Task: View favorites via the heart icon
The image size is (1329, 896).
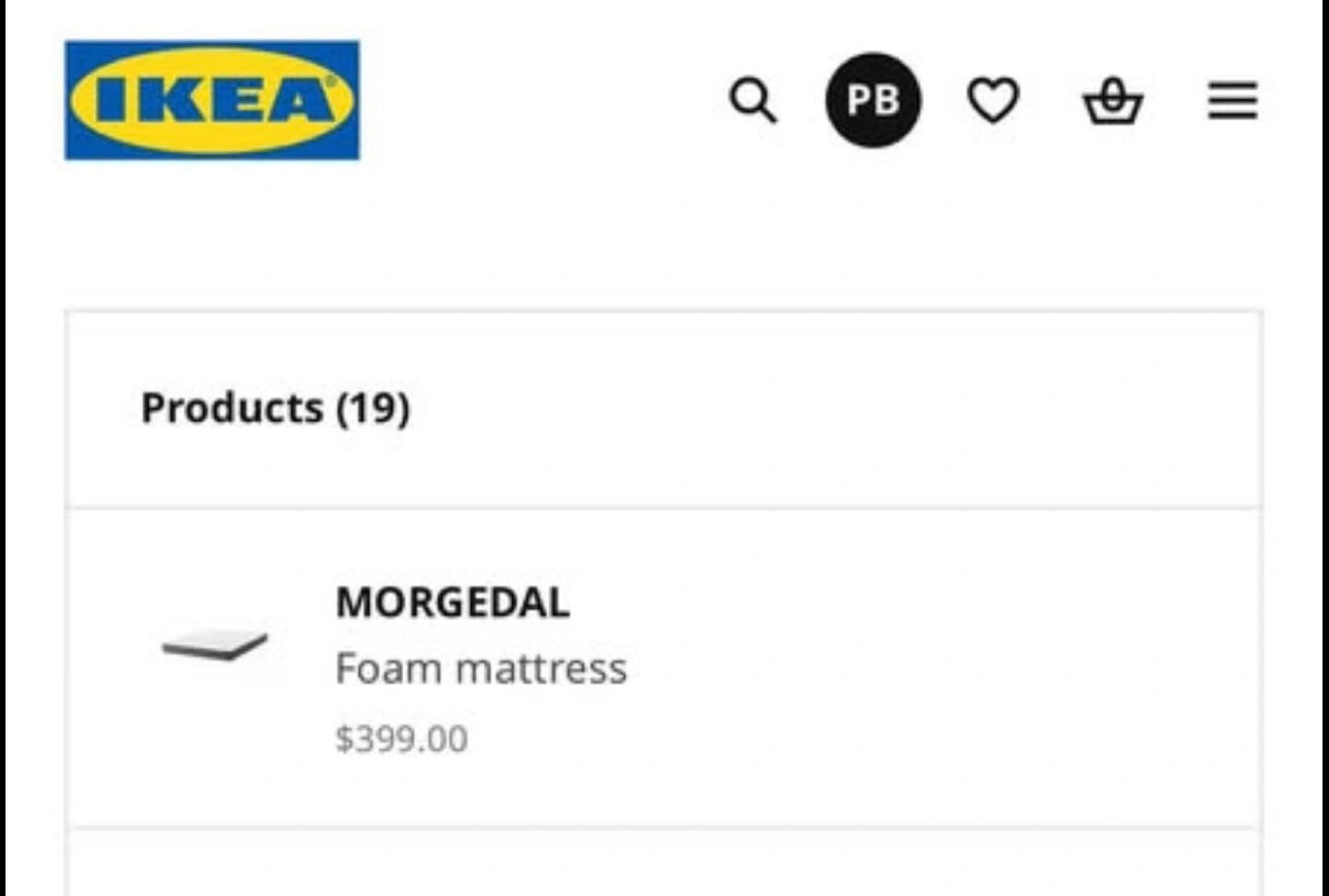Action: (x=993, y=100)
